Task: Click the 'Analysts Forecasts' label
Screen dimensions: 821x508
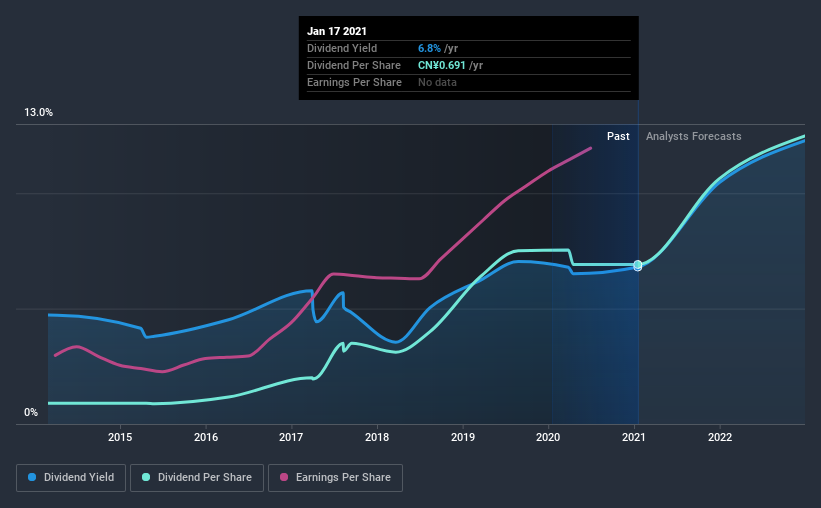Action: pyautogui.click(x=693, y=136)
